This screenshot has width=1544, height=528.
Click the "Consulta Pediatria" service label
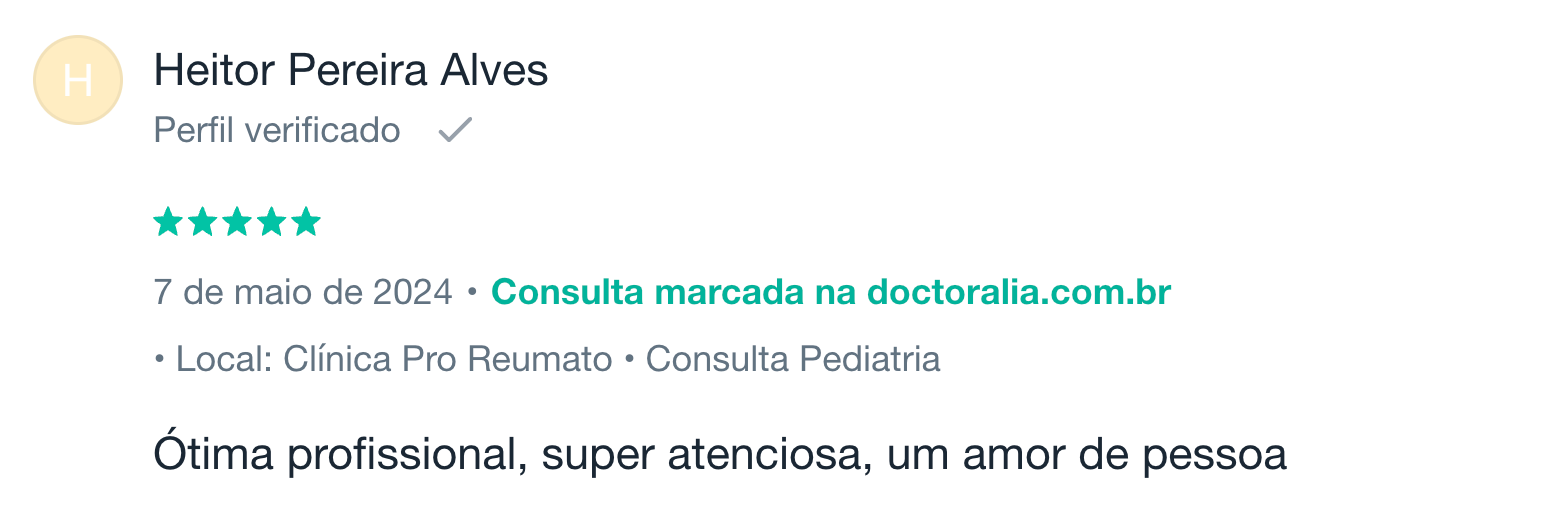pos(793,359)
